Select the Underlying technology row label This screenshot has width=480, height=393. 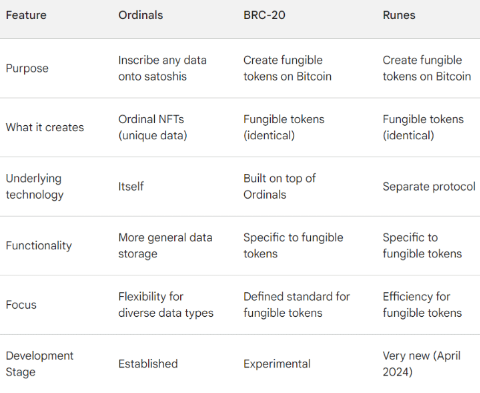click(x=34, y=186)
